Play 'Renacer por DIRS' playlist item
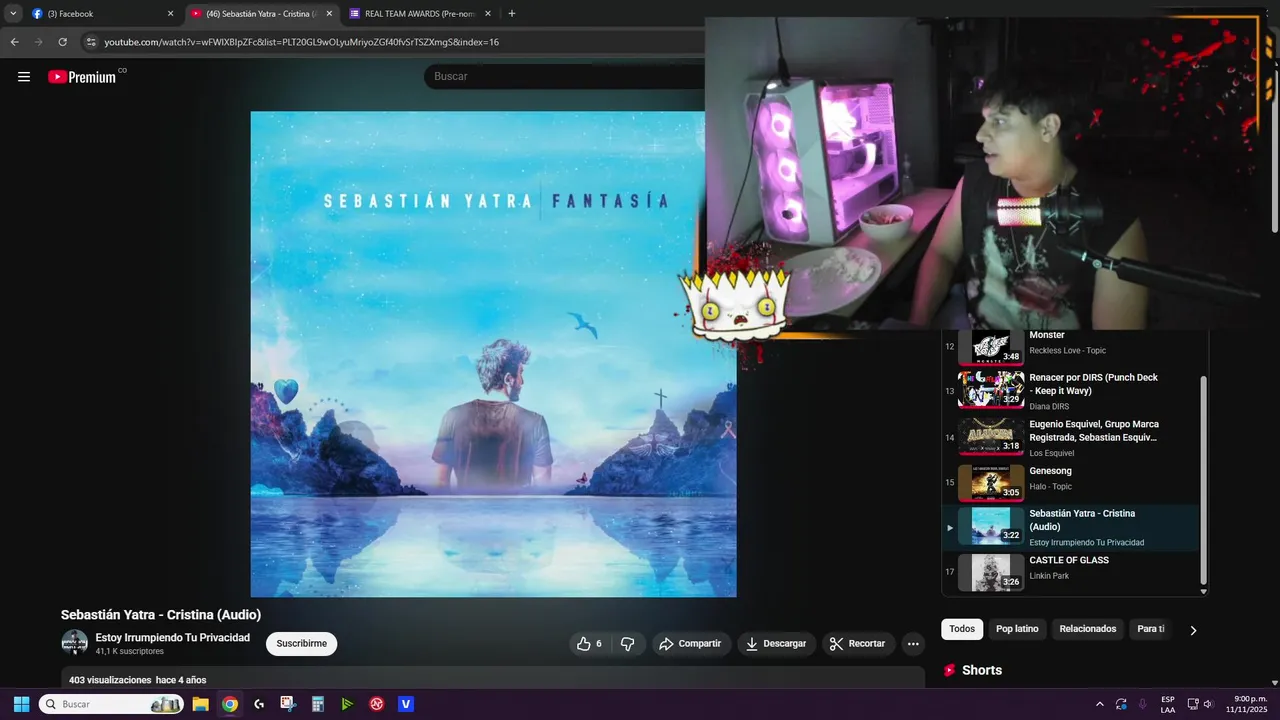The image size is (1280, 720). [1070, 390]
